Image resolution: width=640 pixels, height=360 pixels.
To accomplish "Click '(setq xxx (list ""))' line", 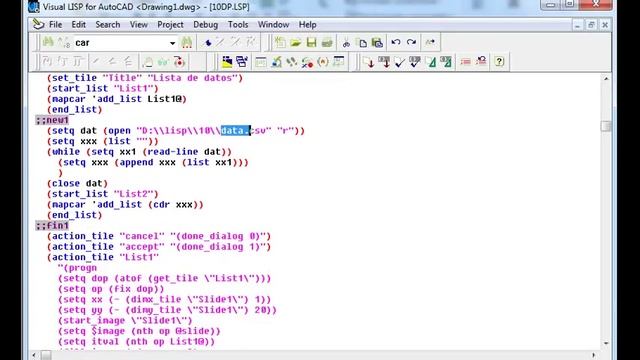I will click(102, 141).
